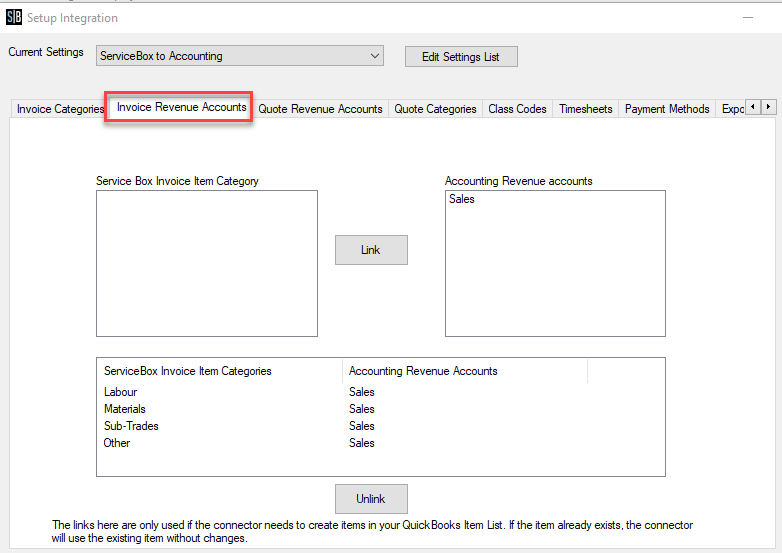Switch to the Class Codes tab

pos(517,109)
